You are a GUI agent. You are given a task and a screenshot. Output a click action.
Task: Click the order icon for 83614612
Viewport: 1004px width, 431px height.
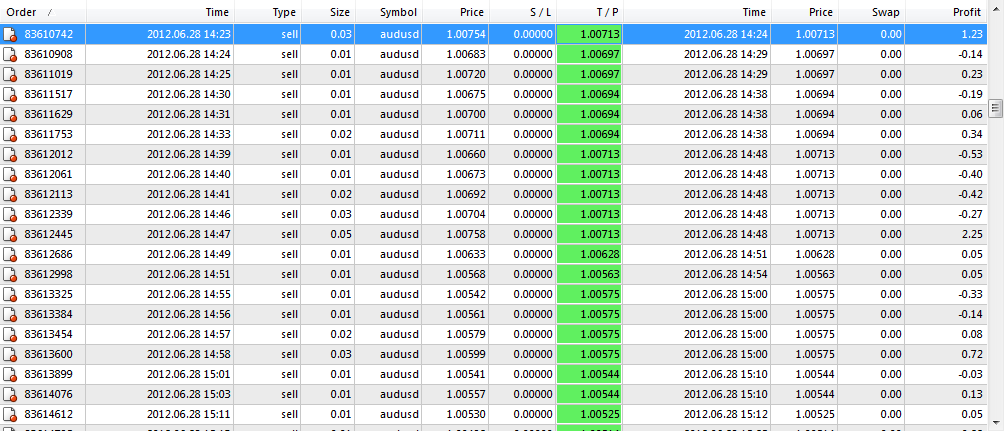coord(10,415)
